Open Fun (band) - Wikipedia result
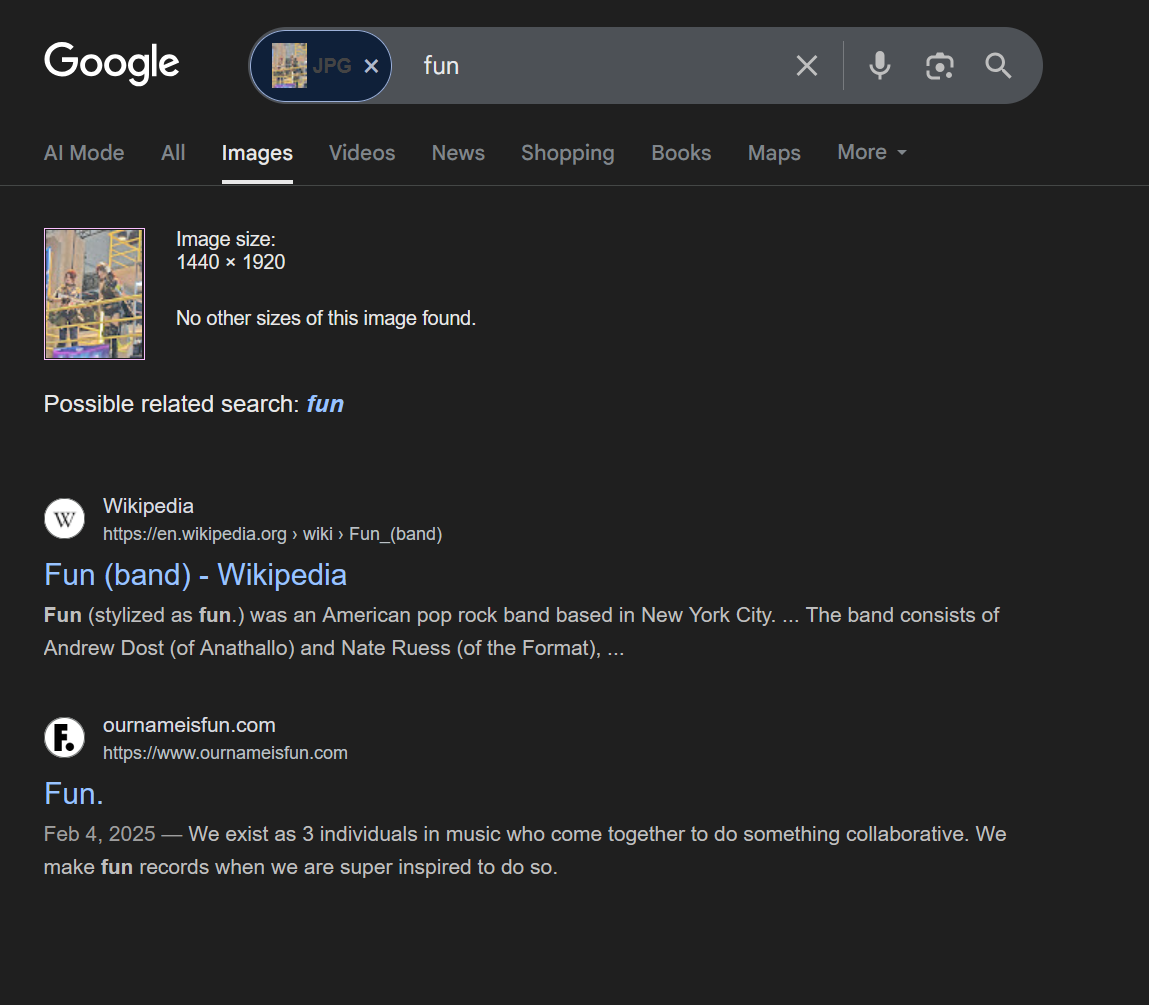 pos(196,575)
